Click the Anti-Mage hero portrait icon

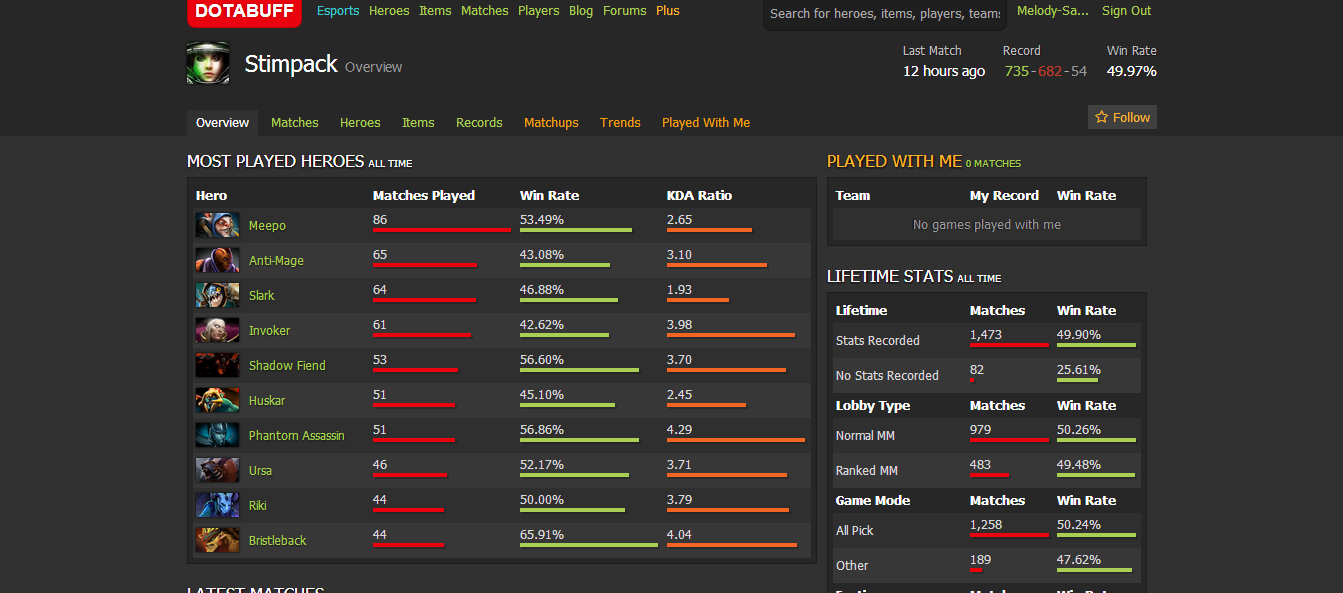(217, 260)
